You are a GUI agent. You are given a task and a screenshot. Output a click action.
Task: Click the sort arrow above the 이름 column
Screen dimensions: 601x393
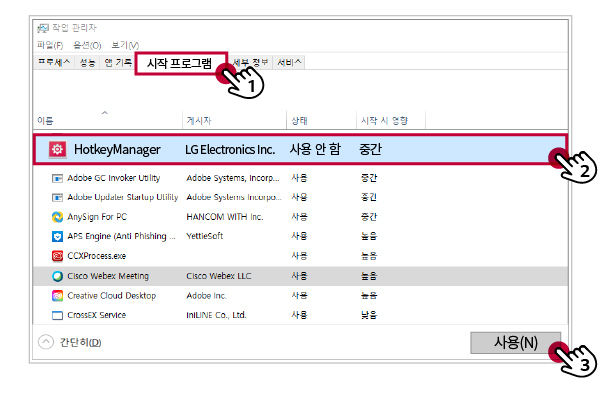105,113
